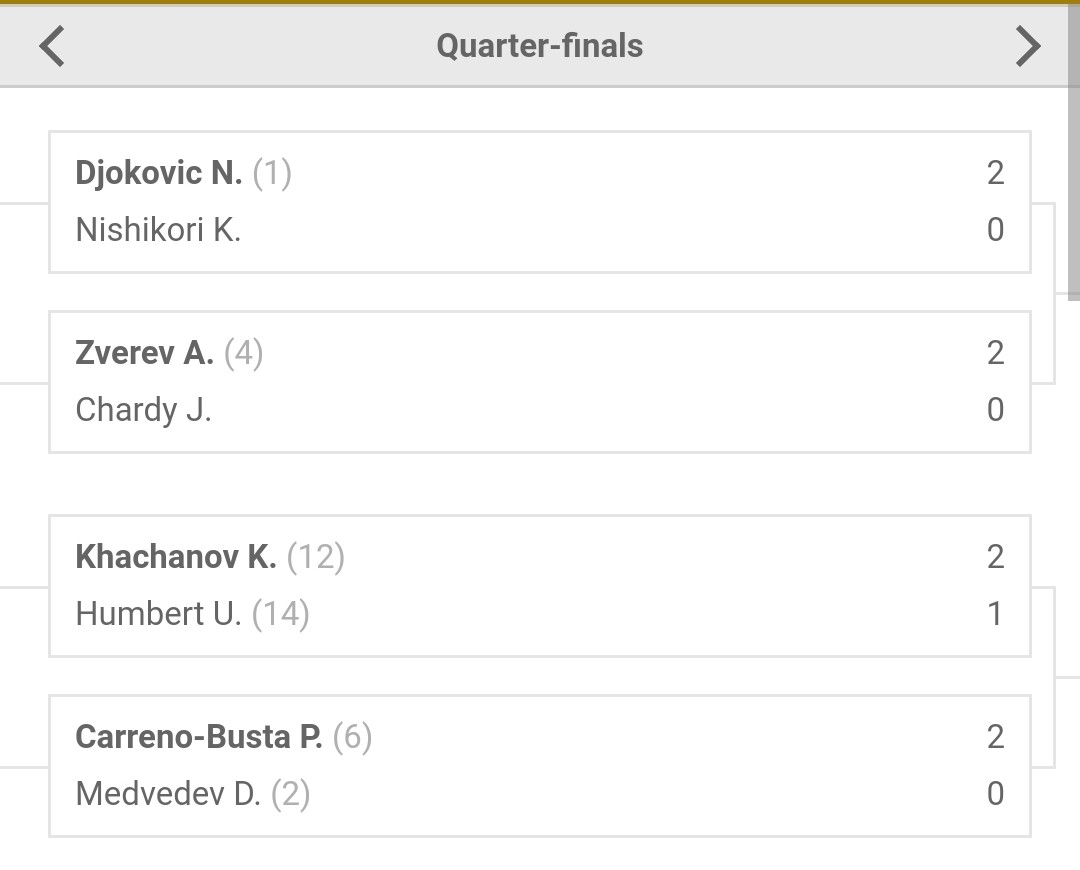The width and height of the screenshot is (1080, 870).
Task: Click on Humbert U. player name
Action: (158, 613)
